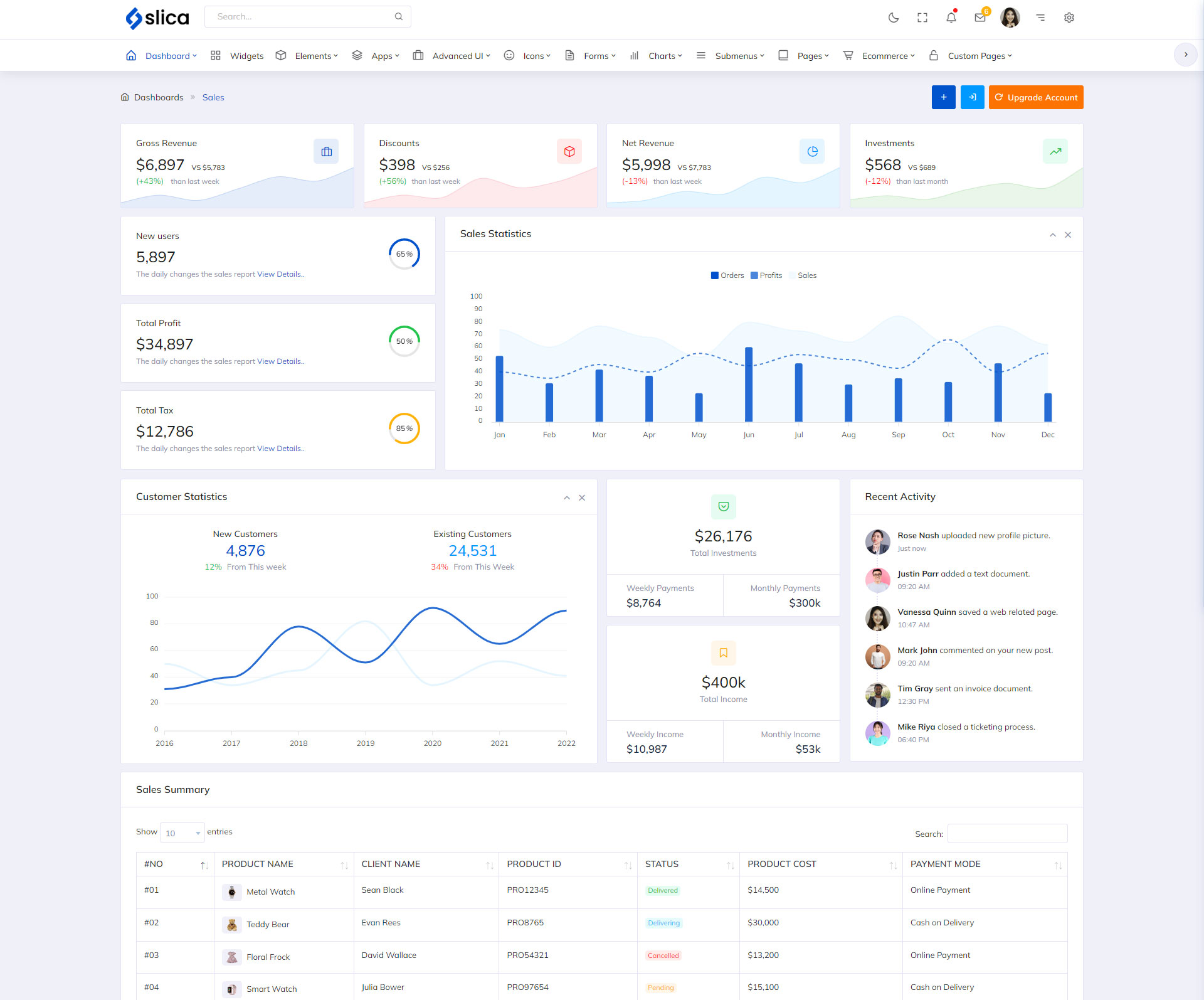Open the entries count dropdown
1204x1000 pixels.
[182, 832]
